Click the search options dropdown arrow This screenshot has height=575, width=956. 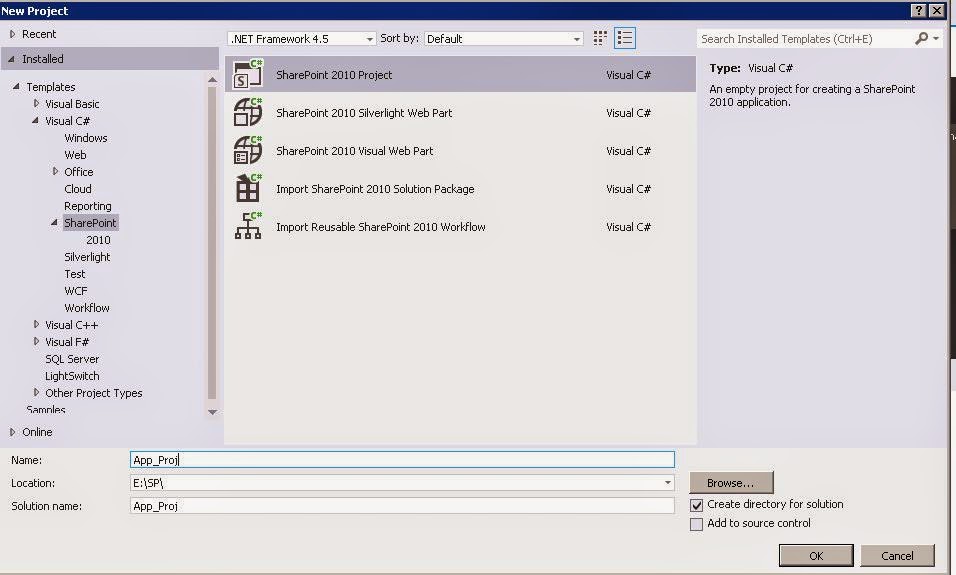(x=936, y=39)
